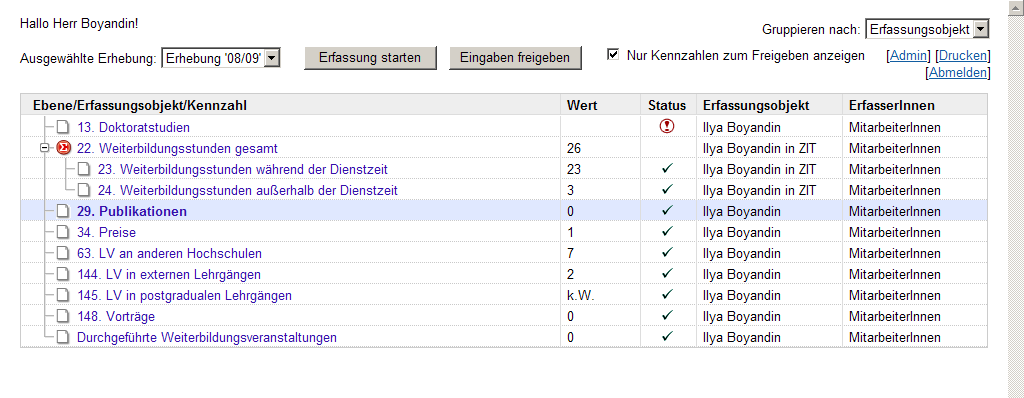The image size is (1024, 398).
Task: Click the Status column header
Action: (667, 105)
